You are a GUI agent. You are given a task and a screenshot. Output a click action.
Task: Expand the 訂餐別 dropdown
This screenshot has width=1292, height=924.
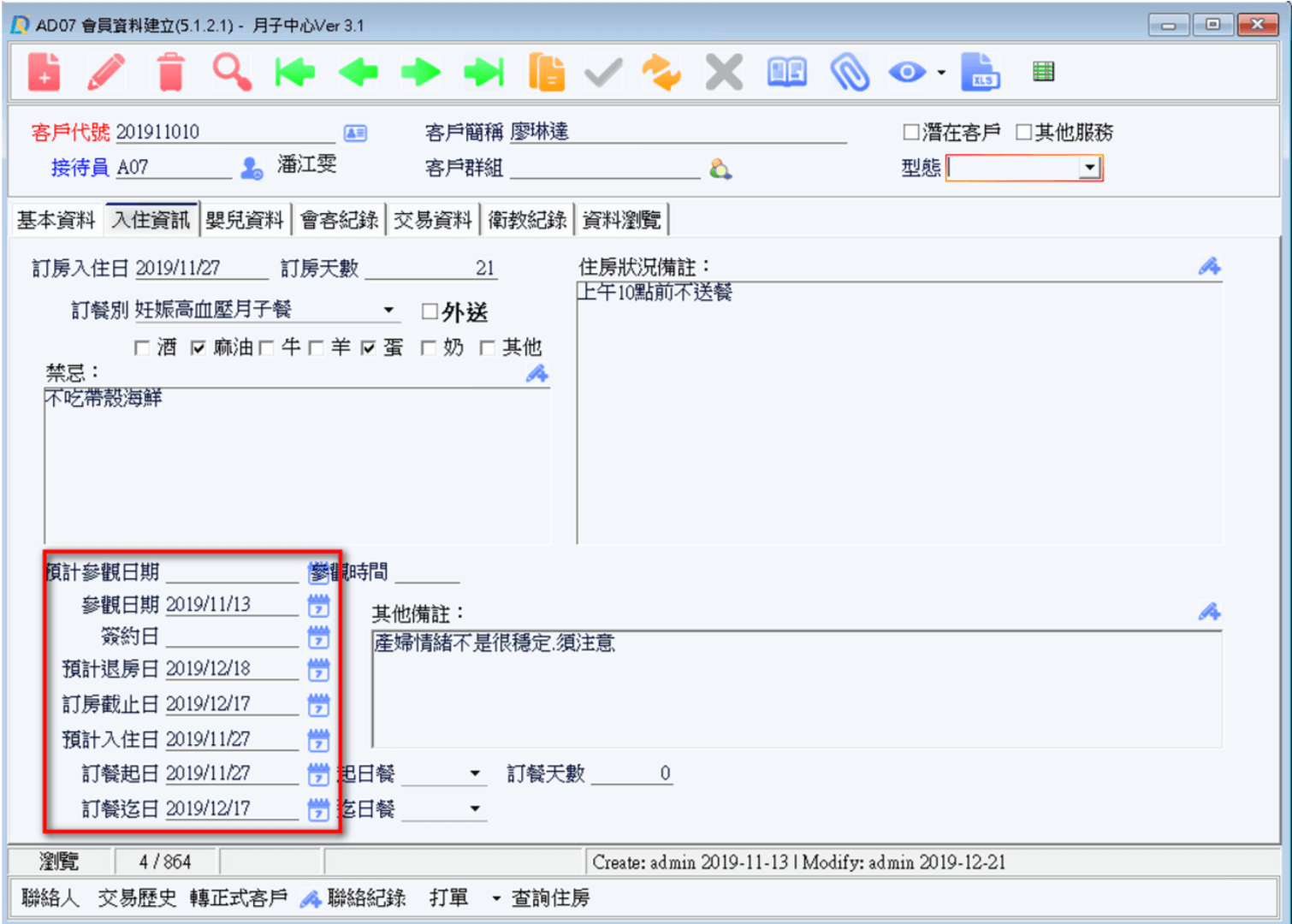point(388,311)
